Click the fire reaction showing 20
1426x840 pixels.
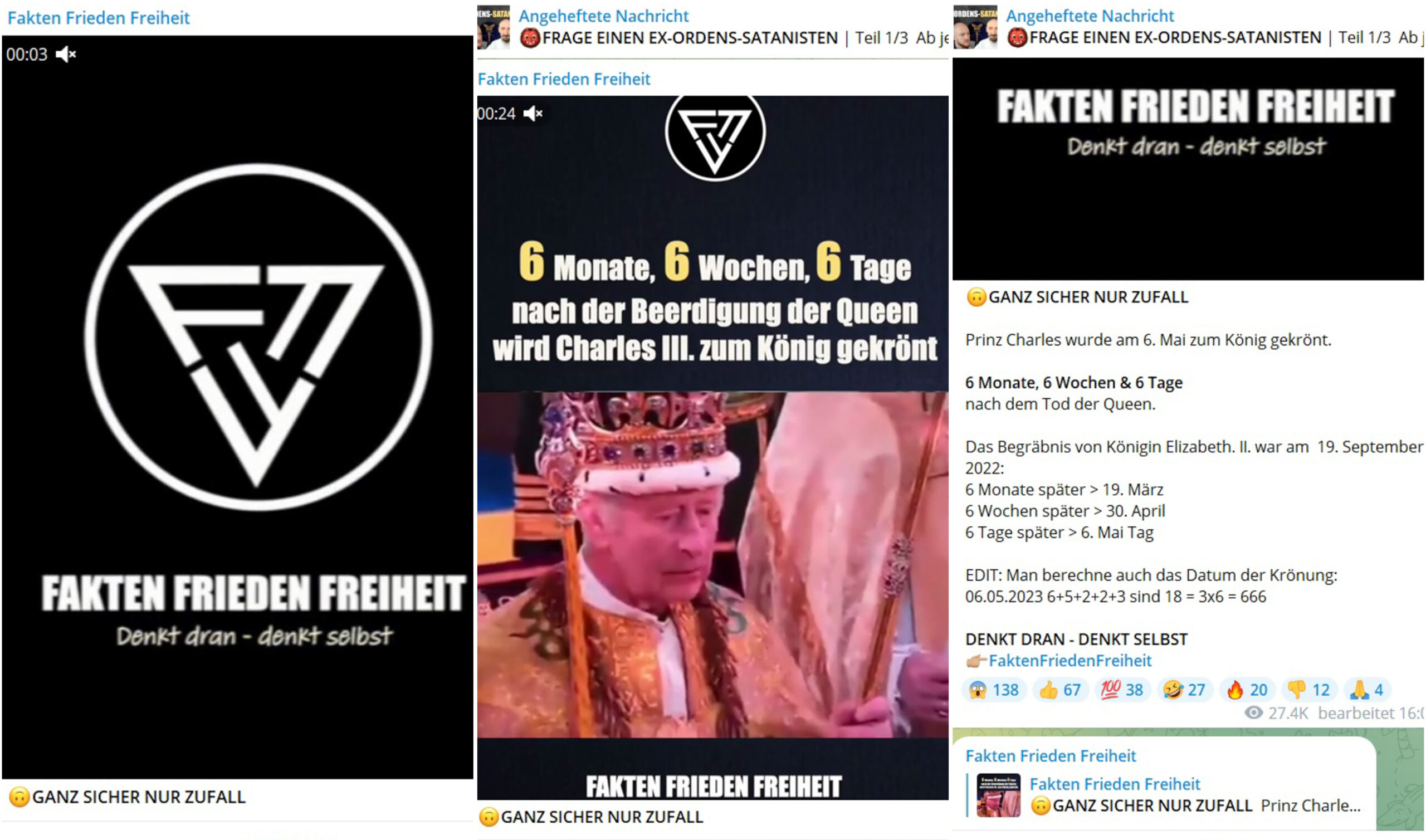click(x=1247, y=690)
